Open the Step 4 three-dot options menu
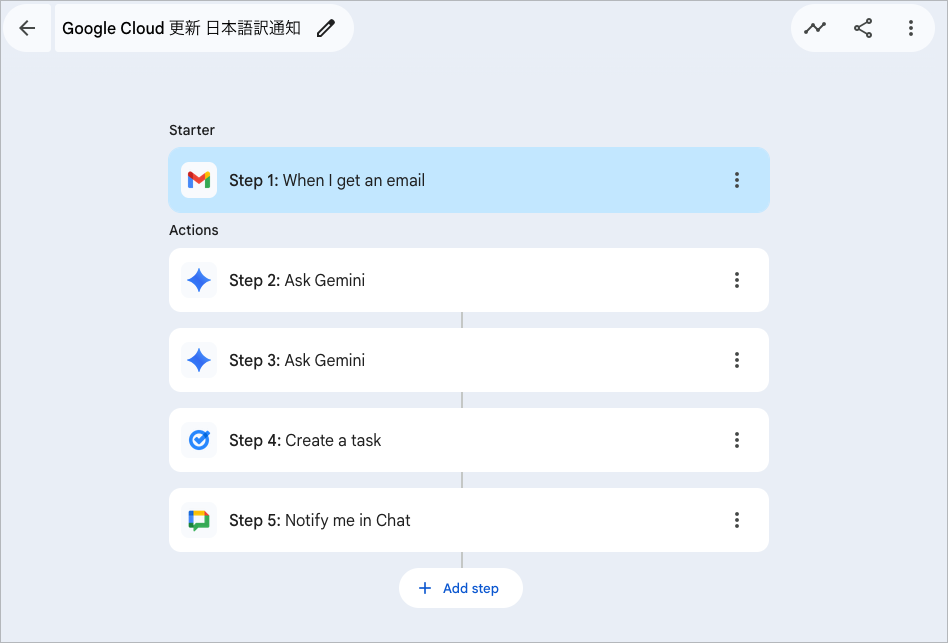The image size is (948, 643). pos(736,440)
